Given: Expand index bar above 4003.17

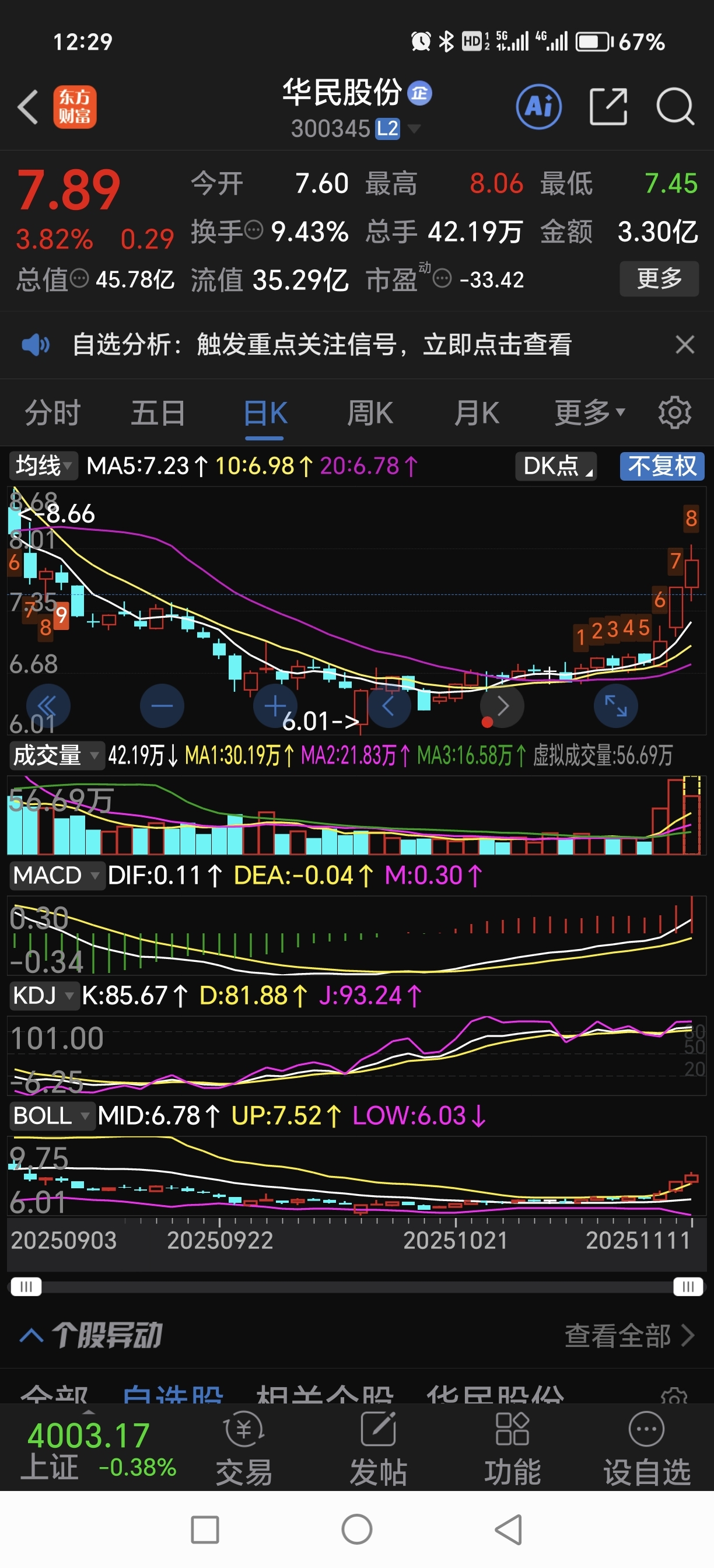Looking at the screenshot, I should tap(89, 1412).
